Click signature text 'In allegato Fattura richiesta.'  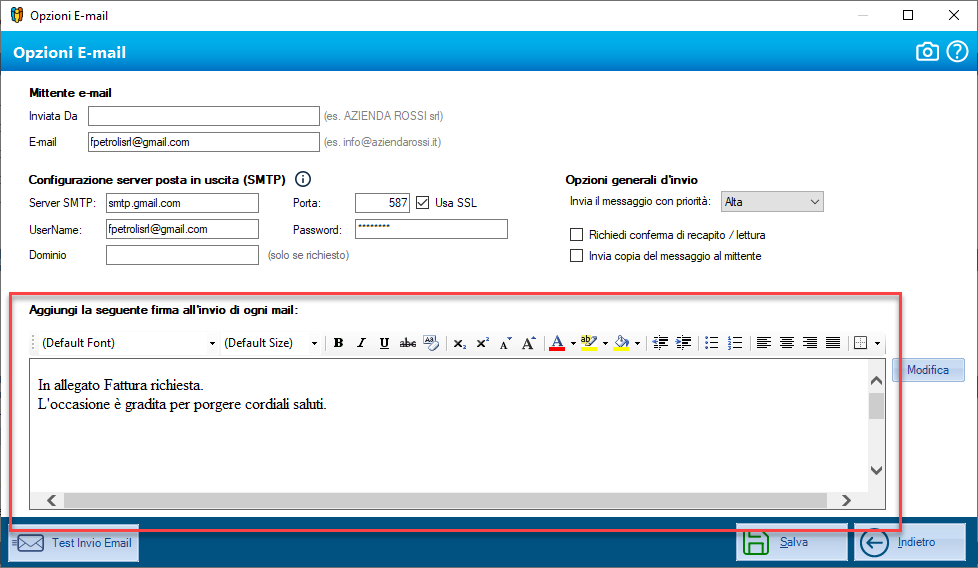tap(120, 385)
